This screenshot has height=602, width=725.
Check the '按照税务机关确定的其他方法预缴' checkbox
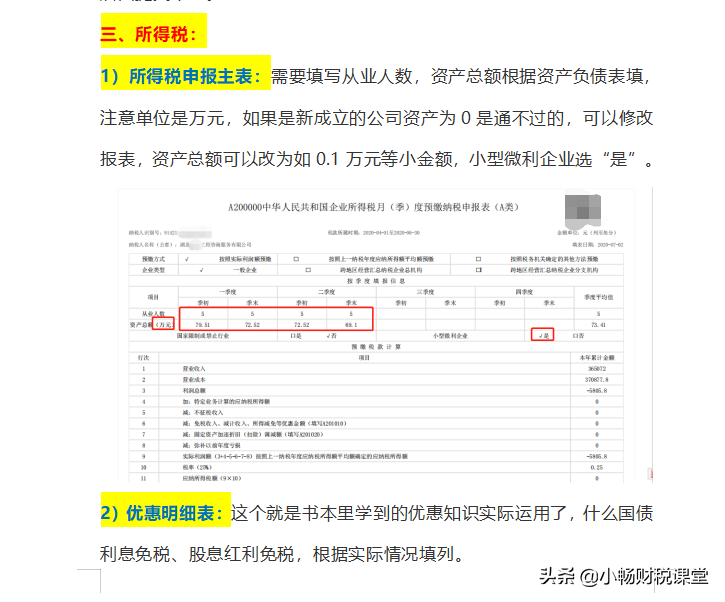479,259
